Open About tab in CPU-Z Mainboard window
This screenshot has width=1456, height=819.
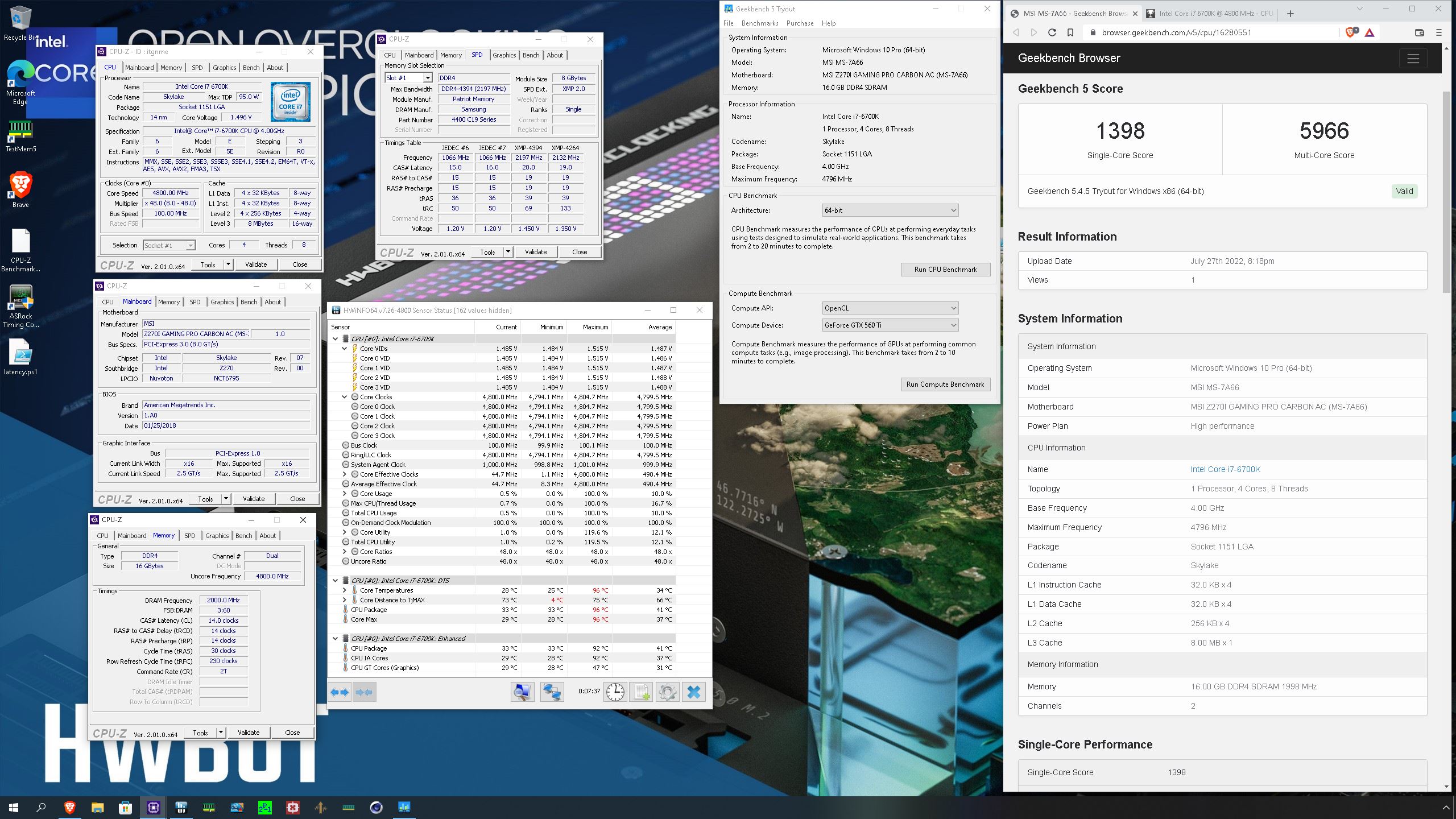[x=272, y=302]
